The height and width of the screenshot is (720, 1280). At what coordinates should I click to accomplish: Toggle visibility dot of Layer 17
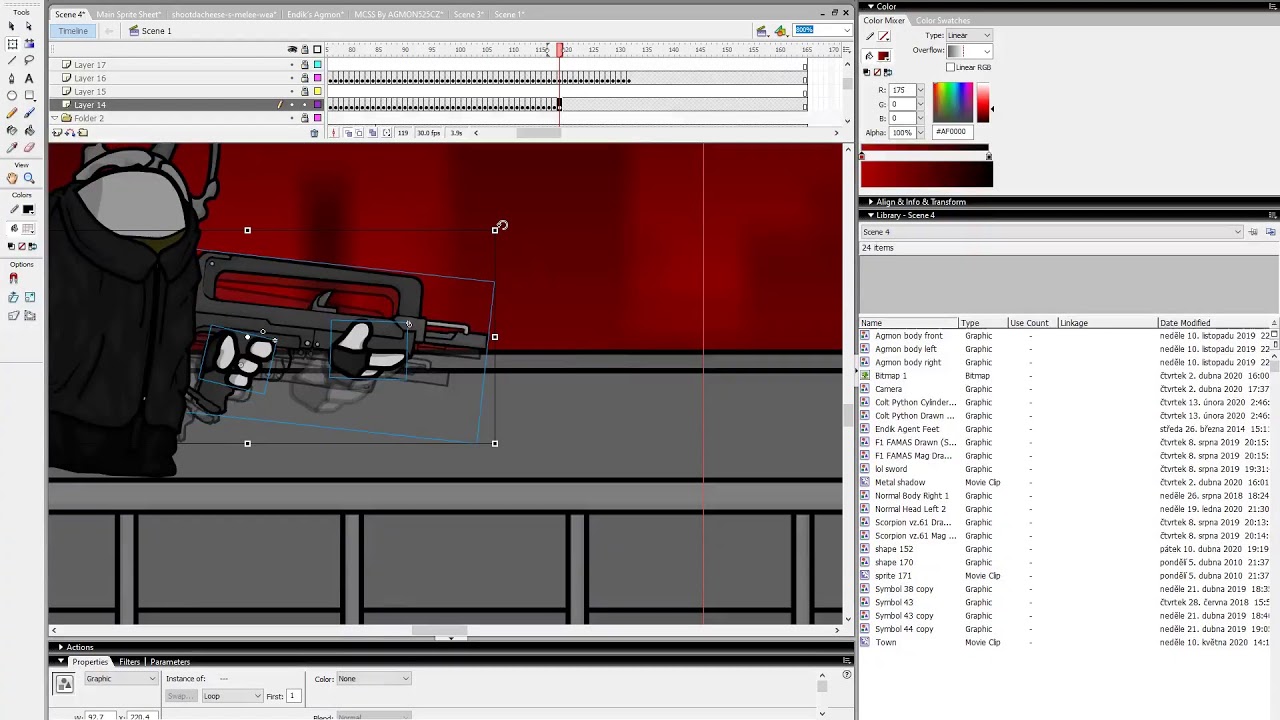point(293,65)
